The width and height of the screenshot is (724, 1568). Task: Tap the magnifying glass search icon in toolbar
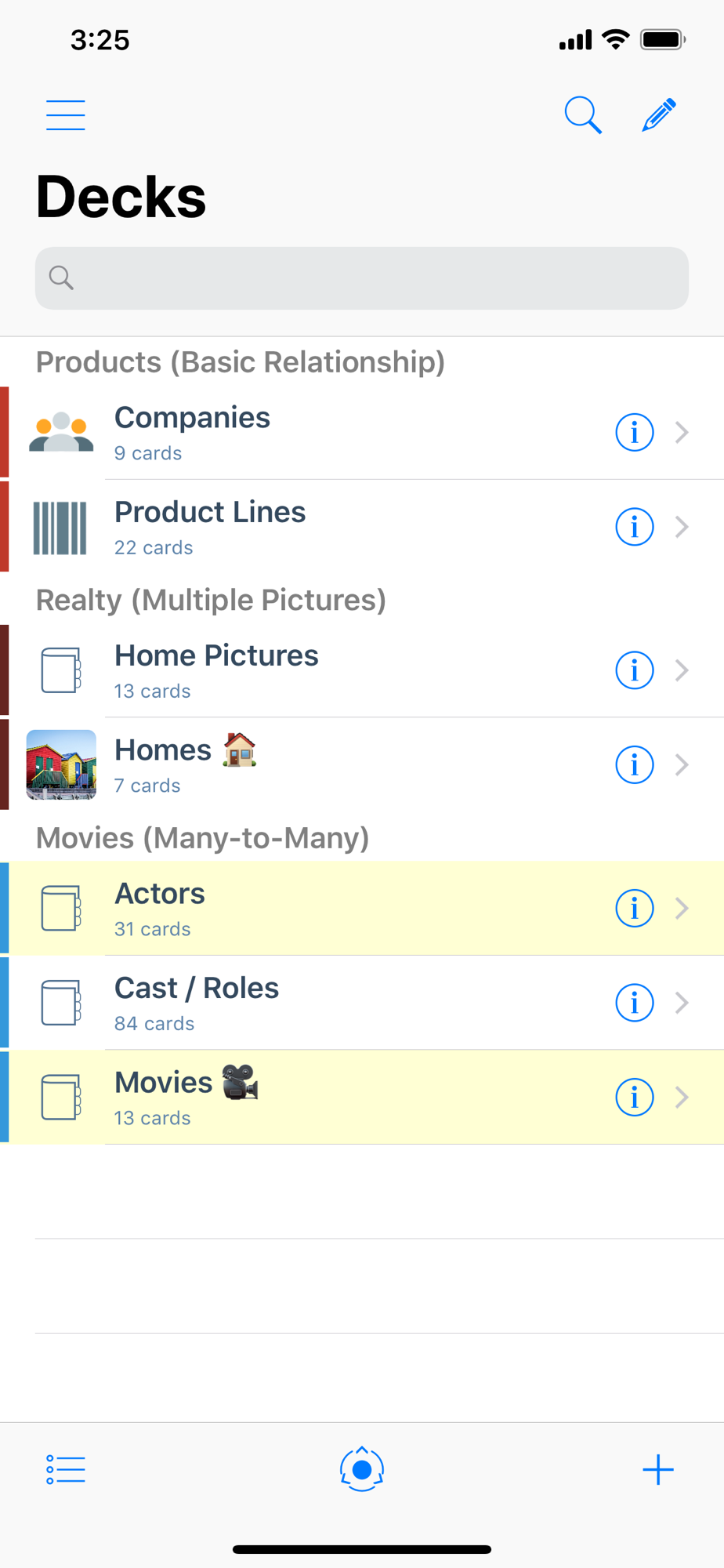pyautogui.click(x=583, y=115)
